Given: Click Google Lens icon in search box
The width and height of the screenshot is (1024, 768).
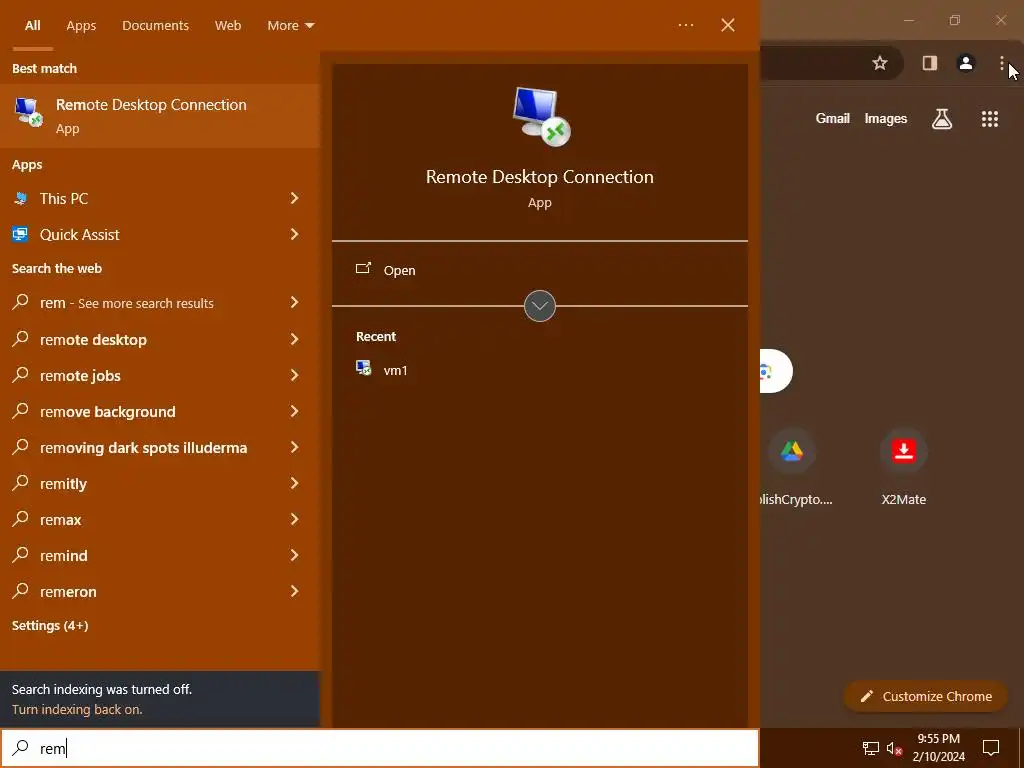Looking at the screenshot, I should tap(765, 372).
